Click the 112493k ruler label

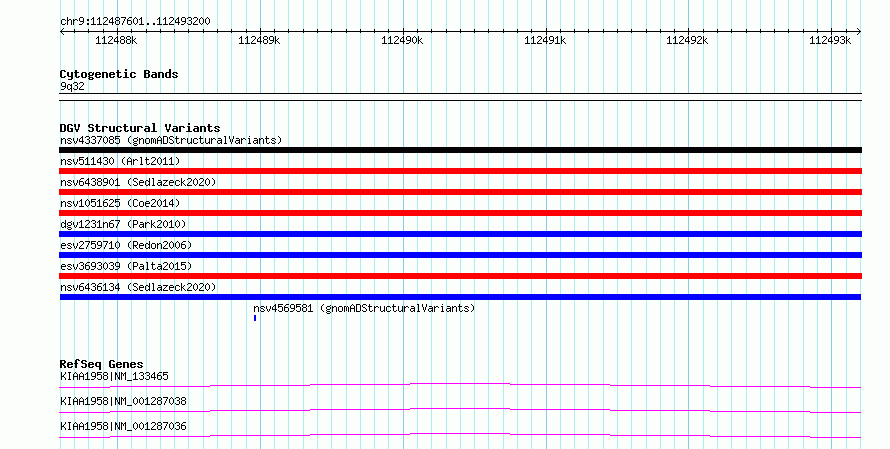click(830, 40)
